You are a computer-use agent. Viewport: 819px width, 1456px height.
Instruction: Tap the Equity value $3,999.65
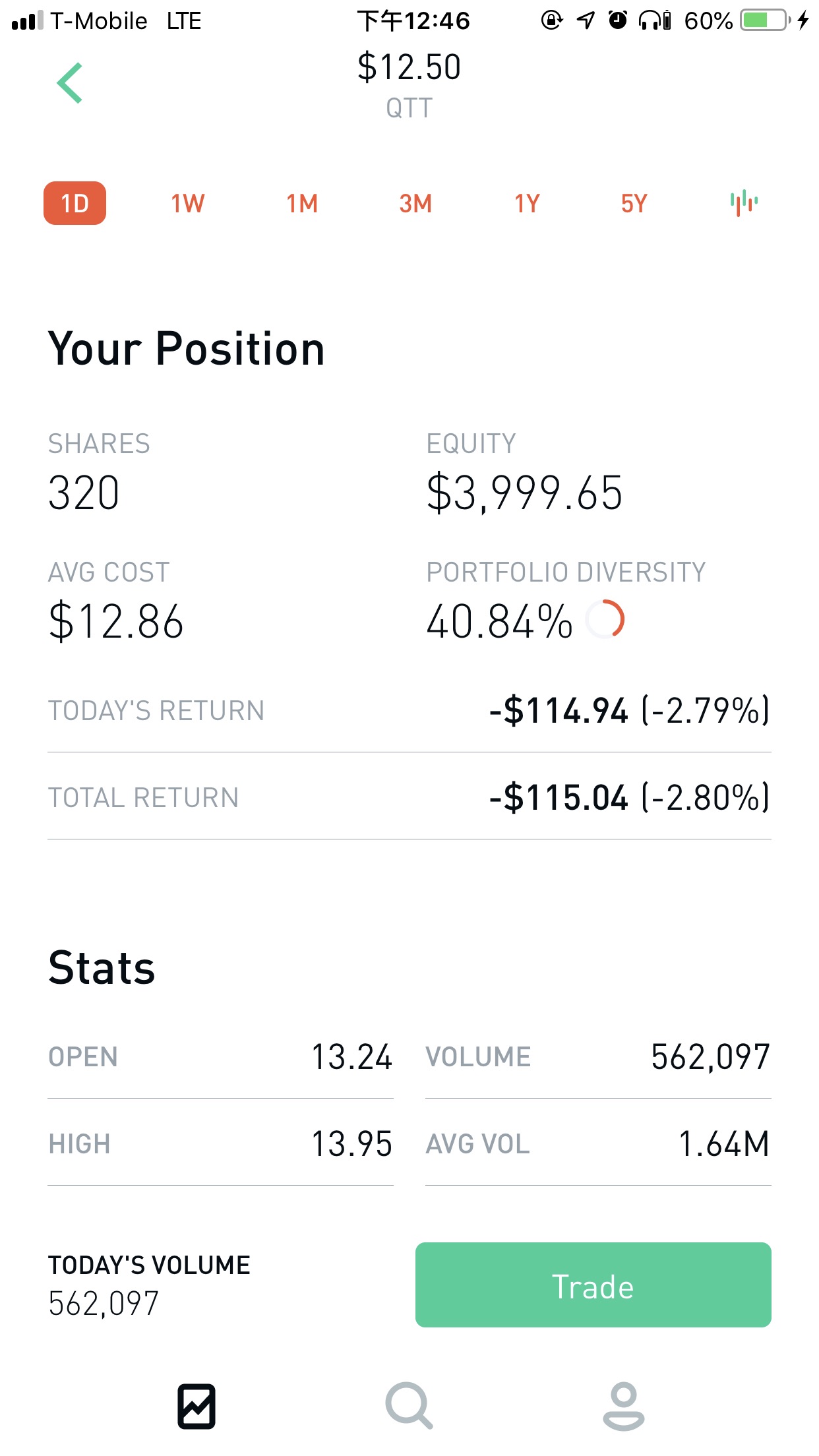(524, 493)
